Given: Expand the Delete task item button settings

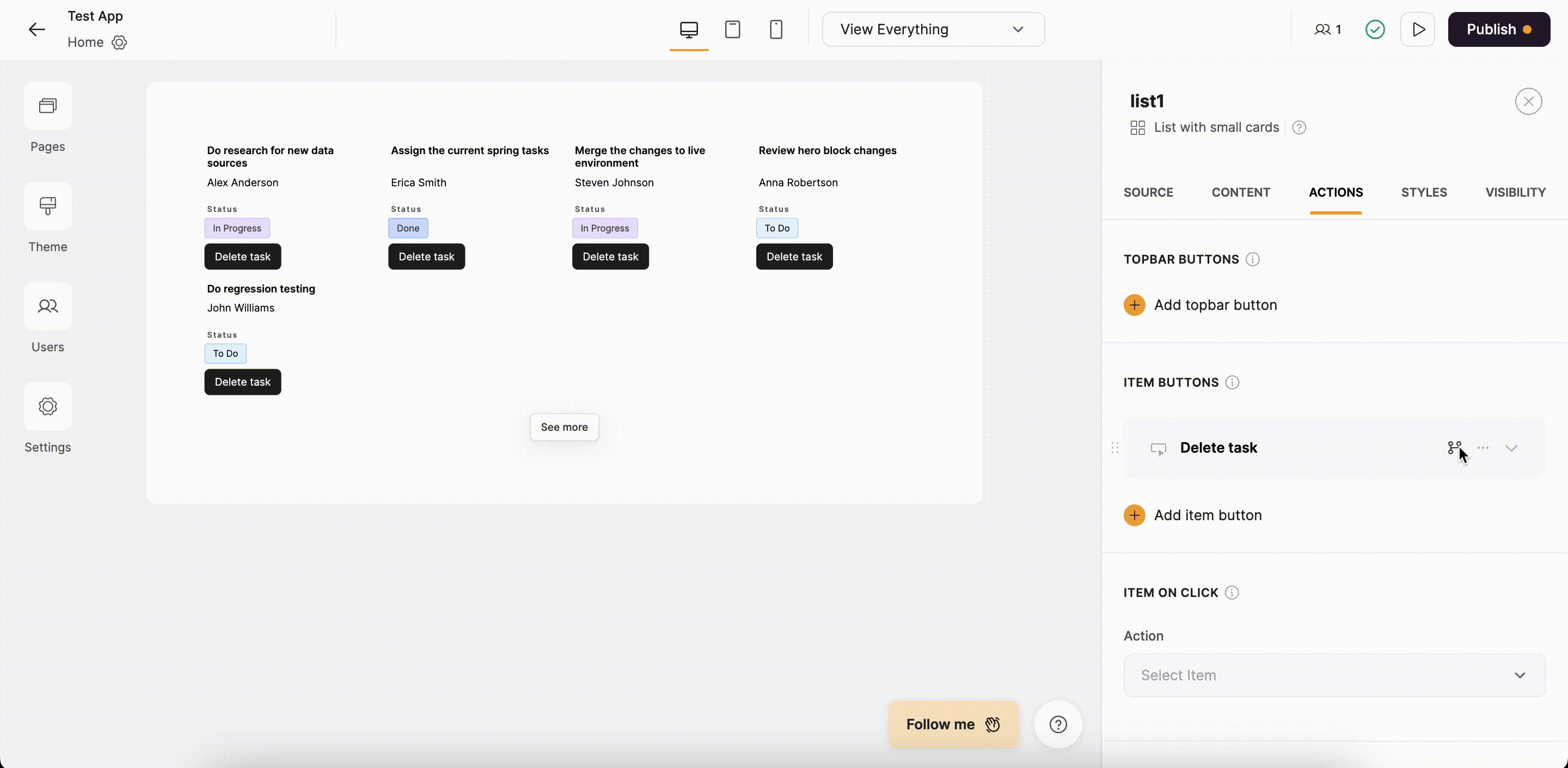Looking at the screenshot, I should pyautogui.click(x=1512, y=448).
